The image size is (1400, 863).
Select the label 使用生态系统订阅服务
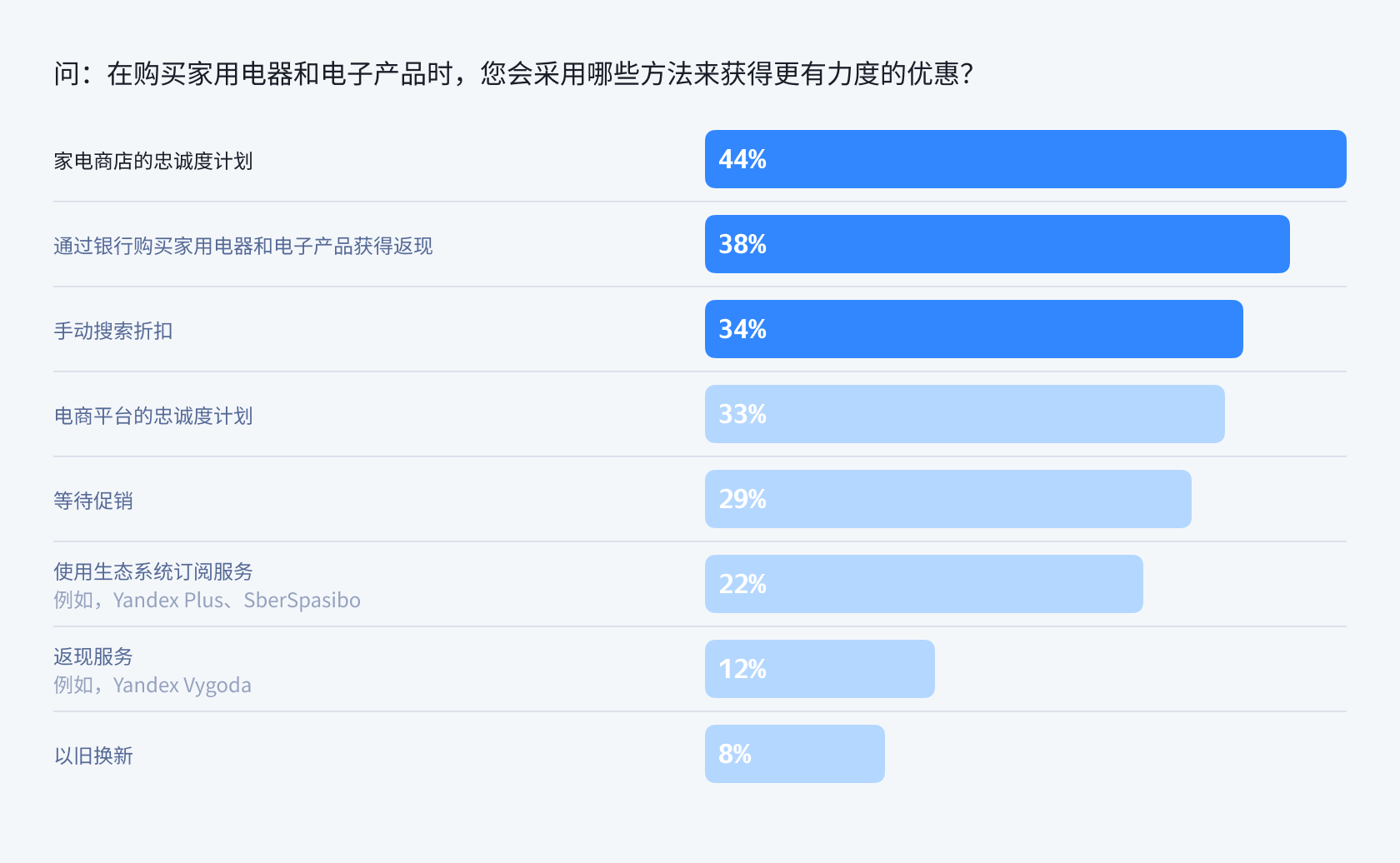click(x=153, y=571)
